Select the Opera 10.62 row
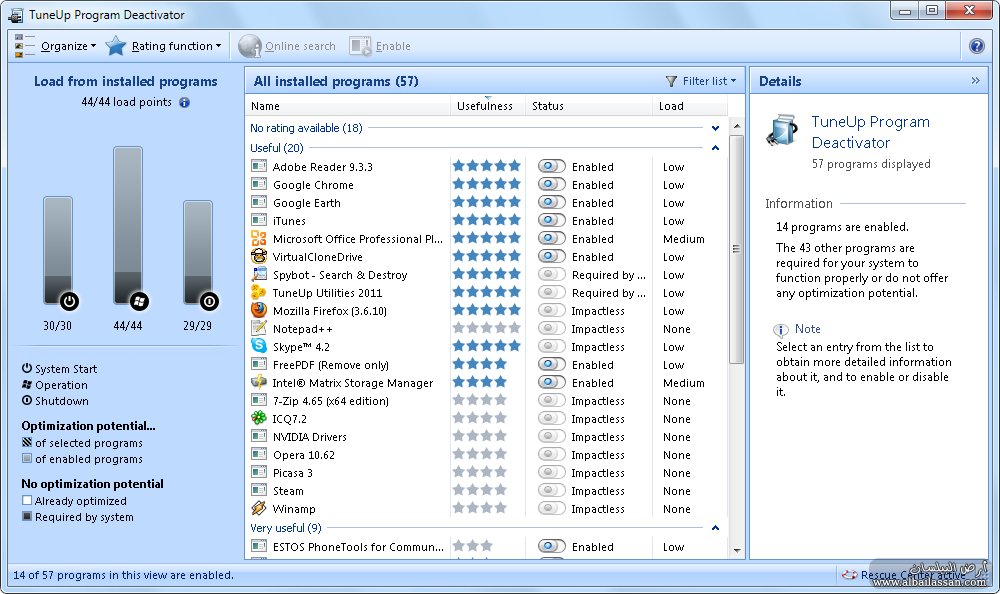The height and width of the screenshot is (594, 1000). coord(486,455)
